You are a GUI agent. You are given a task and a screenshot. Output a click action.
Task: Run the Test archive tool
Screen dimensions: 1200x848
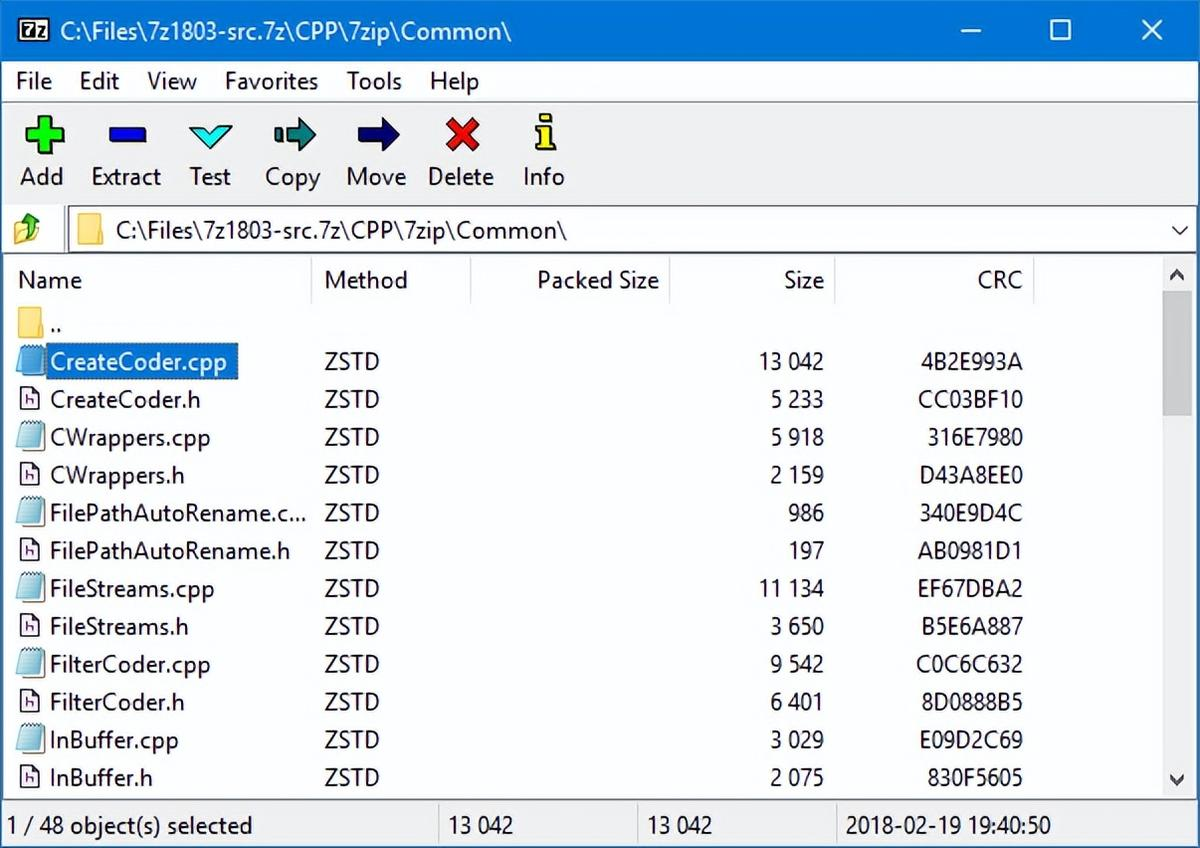click(210, 137)
